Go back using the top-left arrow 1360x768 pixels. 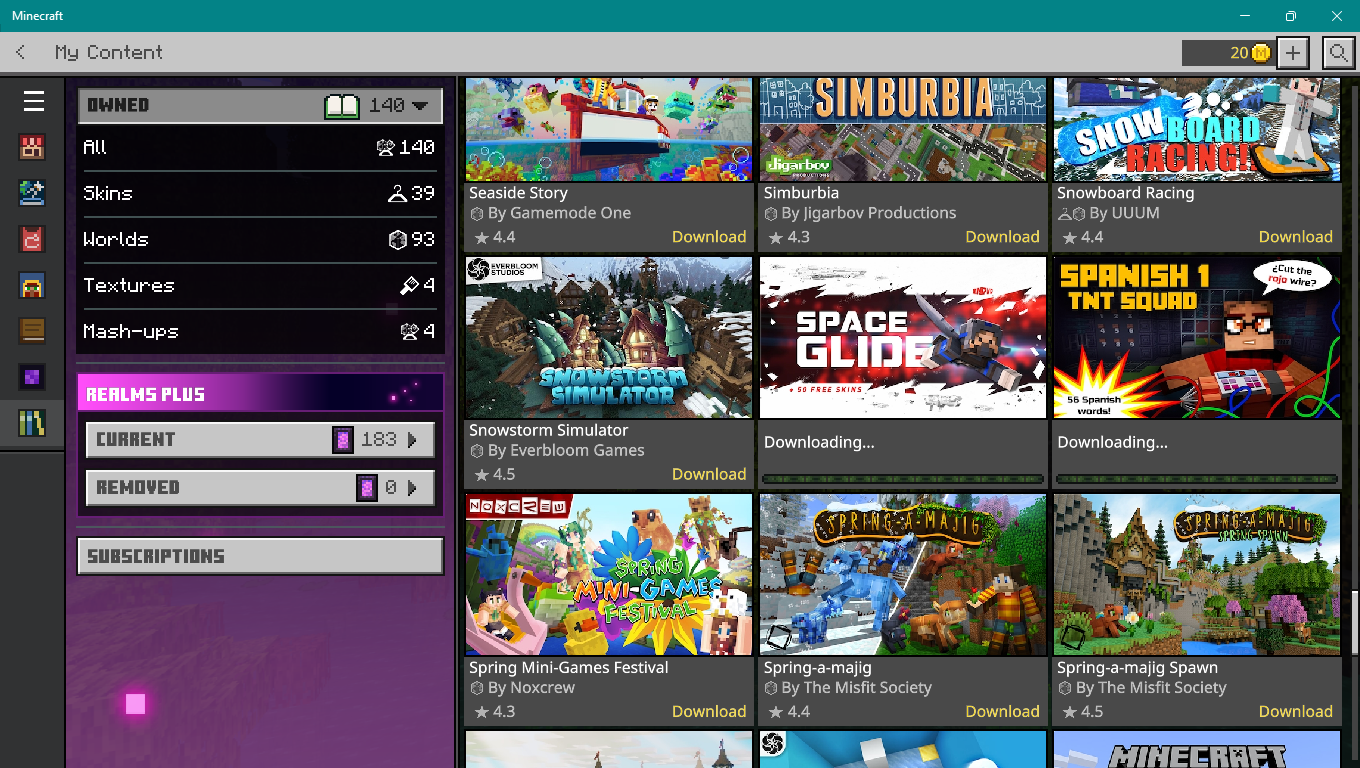pos(21,52)
